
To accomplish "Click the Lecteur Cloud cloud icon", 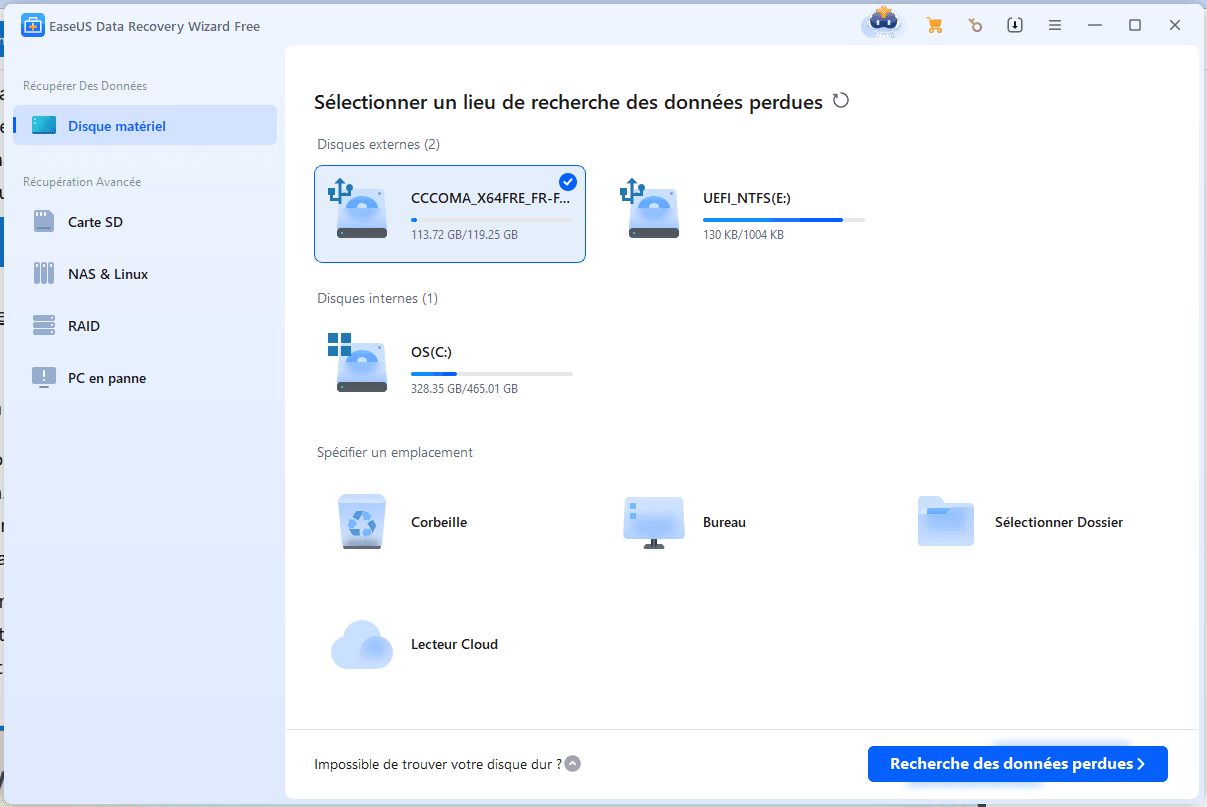I will pos(360,644).
